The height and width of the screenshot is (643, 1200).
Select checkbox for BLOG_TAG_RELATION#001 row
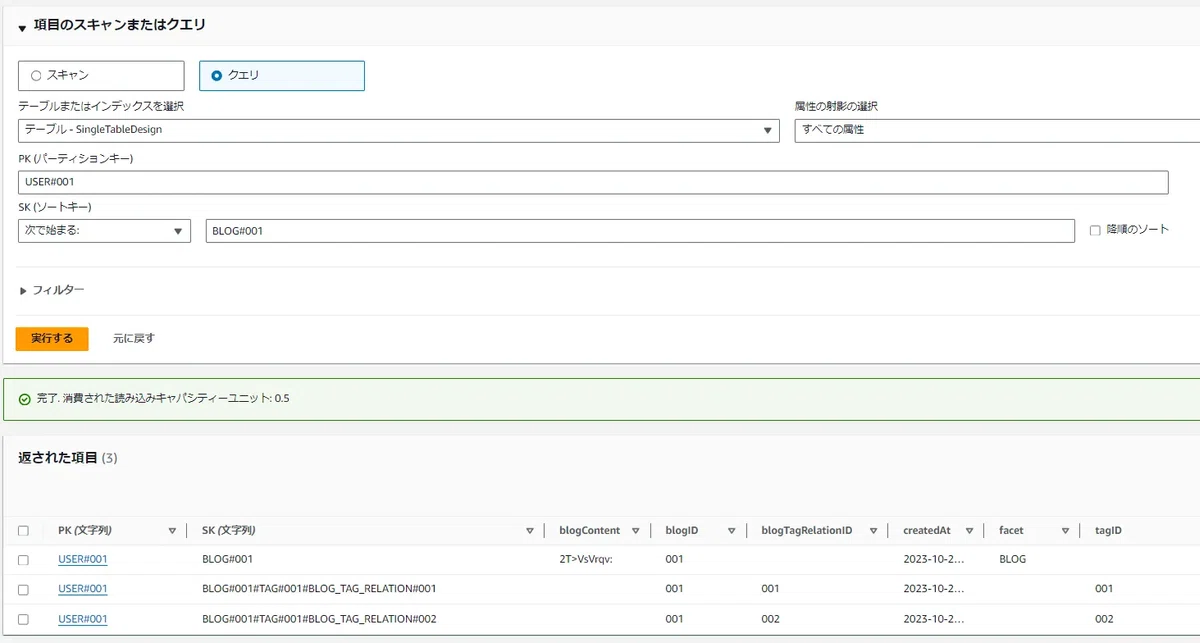[x=24, y=589]
